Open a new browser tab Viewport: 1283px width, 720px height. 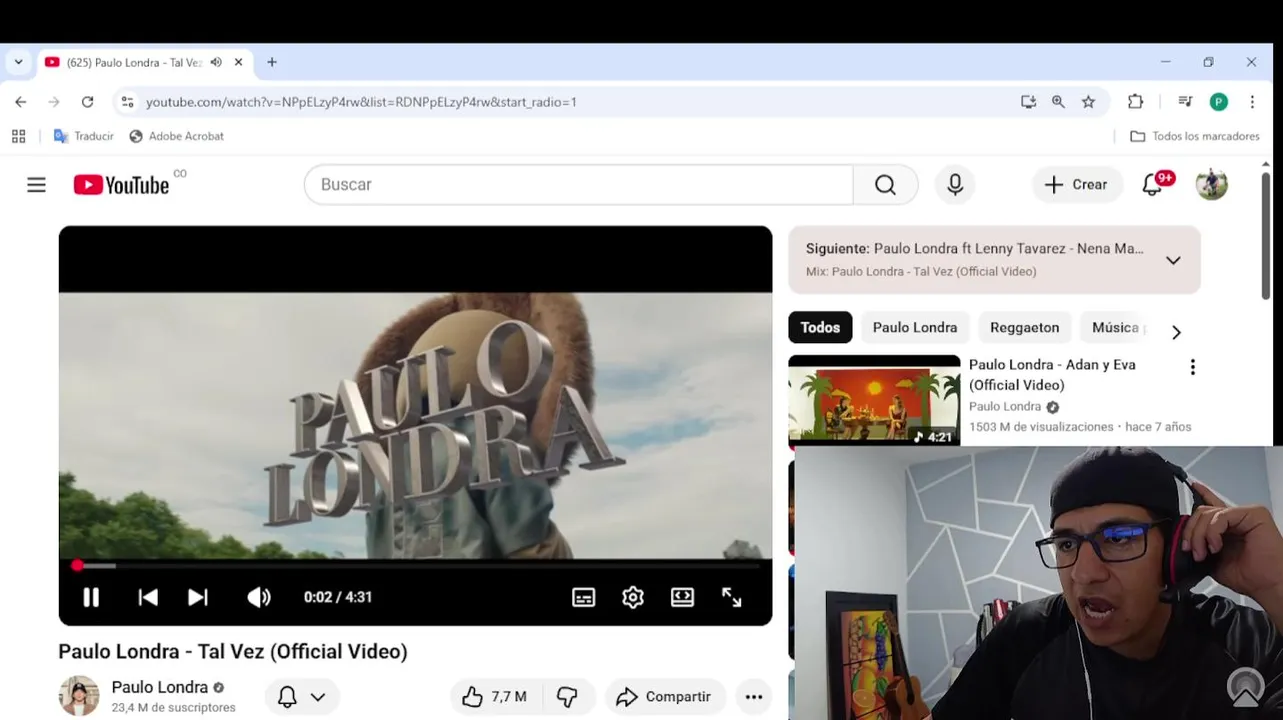[x=272, y=62]
